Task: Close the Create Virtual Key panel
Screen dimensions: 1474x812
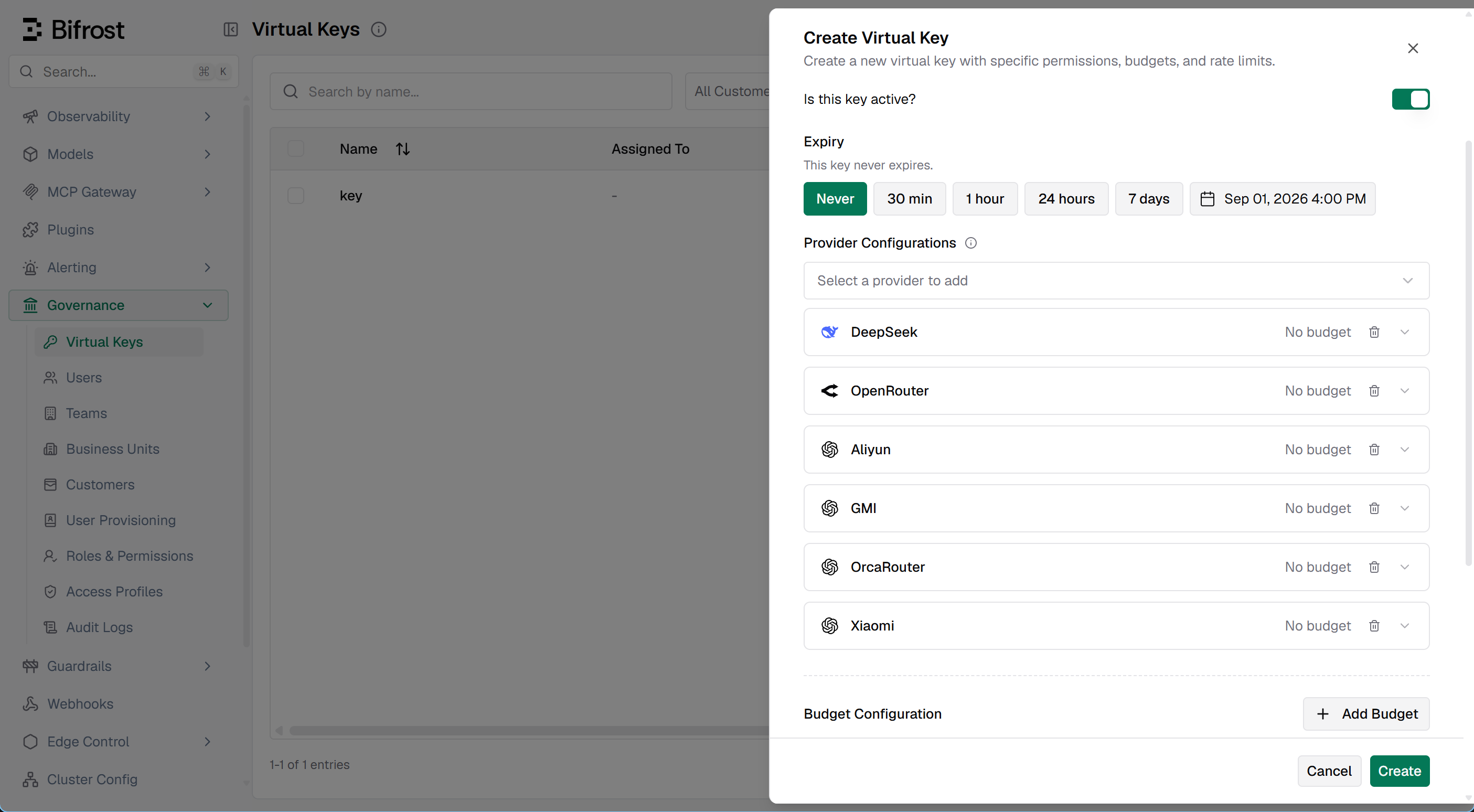Action: [x=1413, y=49]
